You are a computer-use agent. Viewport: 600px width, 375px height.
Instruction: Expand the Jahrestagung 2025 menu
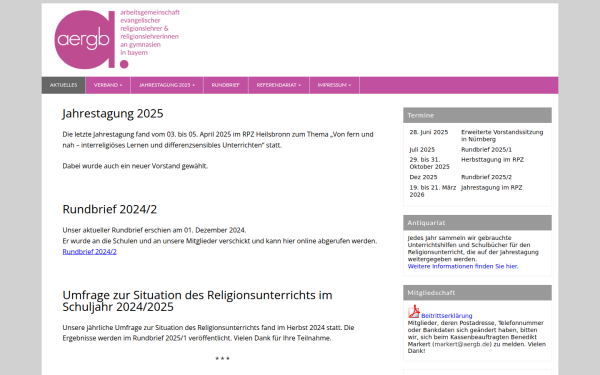click(167, 85)
